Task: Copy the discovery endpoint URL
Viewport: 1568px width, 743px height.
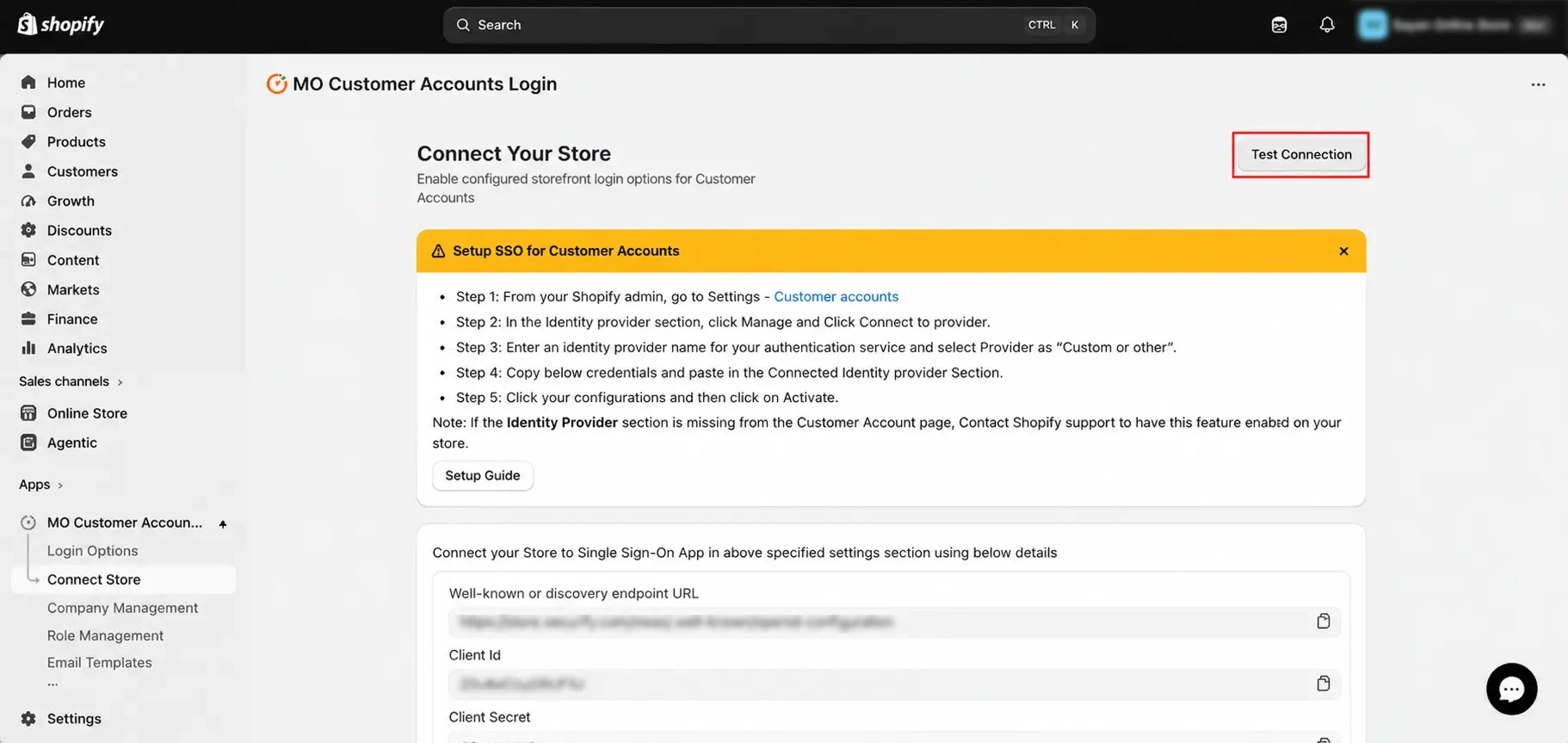Action: pyautogui.click(x=1323, y=622)
